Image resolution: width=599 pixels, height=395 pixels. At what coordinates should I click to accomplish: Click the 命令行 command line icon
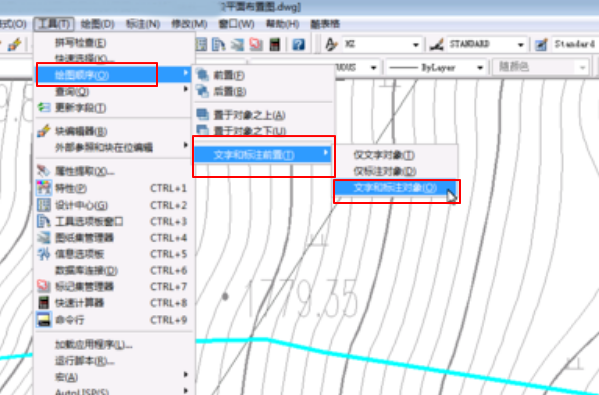coord(44,319)
